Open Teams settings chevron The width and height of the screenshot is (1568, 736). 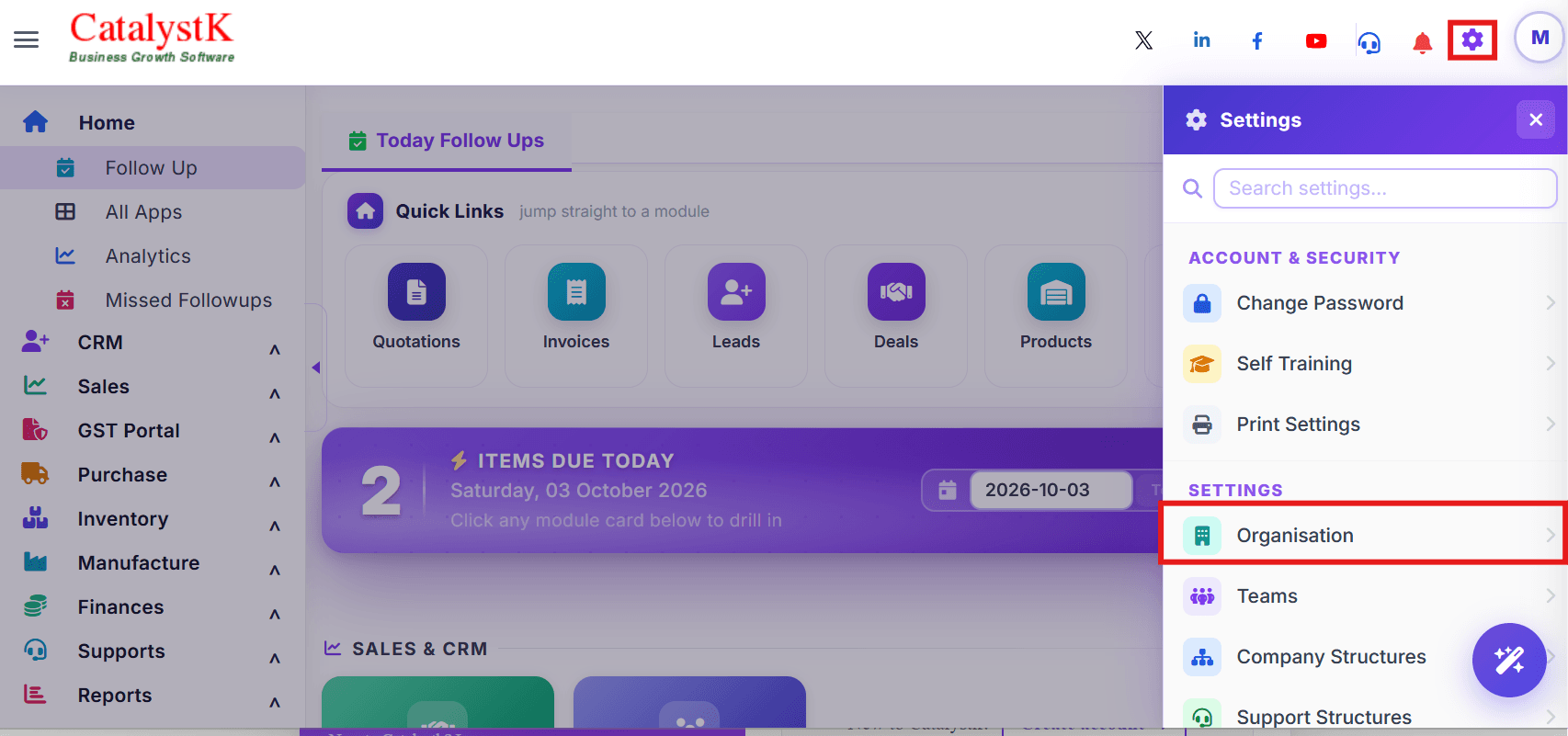1550,595
